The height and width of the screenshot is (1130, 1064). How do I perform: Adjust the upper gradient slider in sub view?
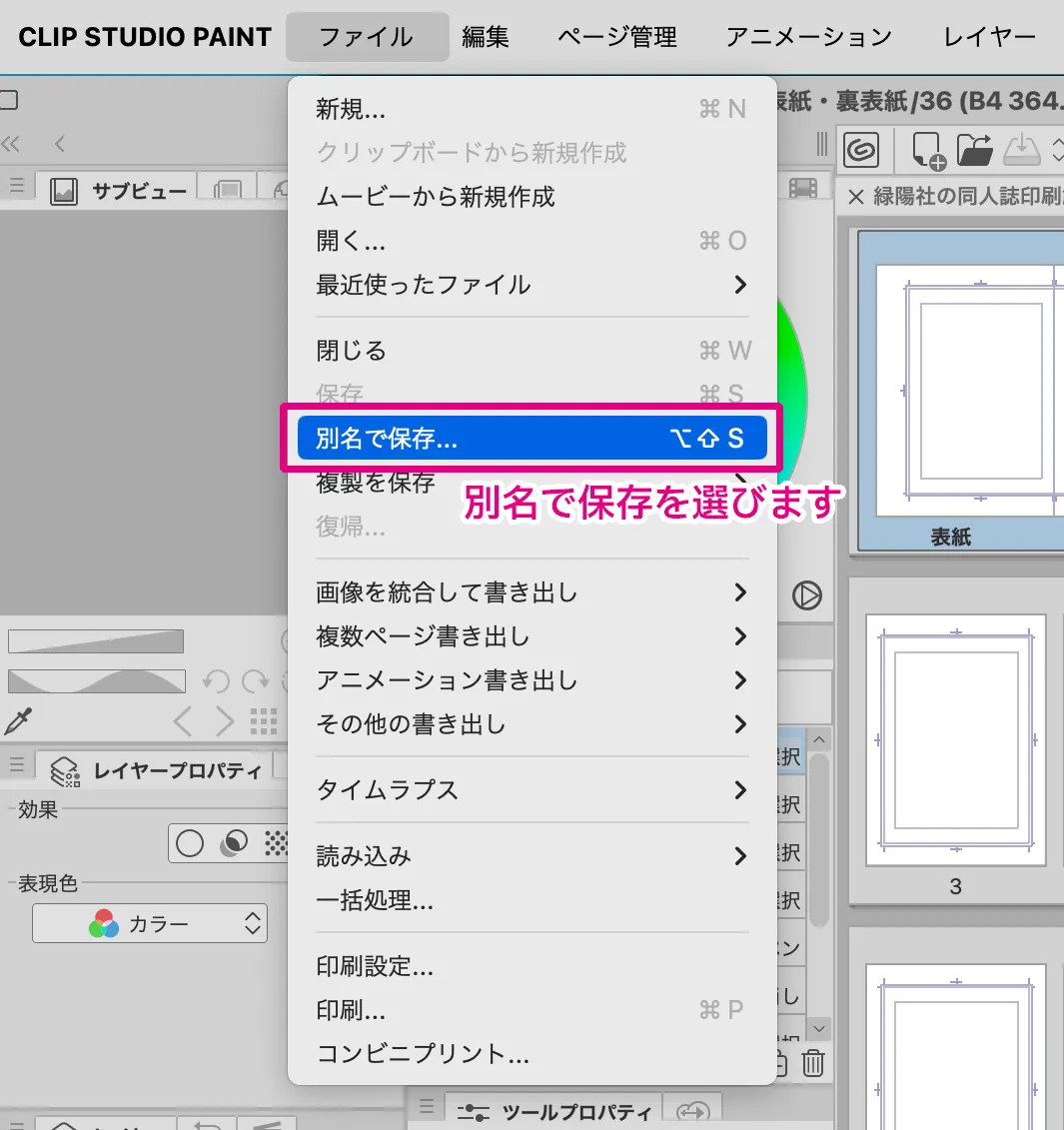click(96, 641)
